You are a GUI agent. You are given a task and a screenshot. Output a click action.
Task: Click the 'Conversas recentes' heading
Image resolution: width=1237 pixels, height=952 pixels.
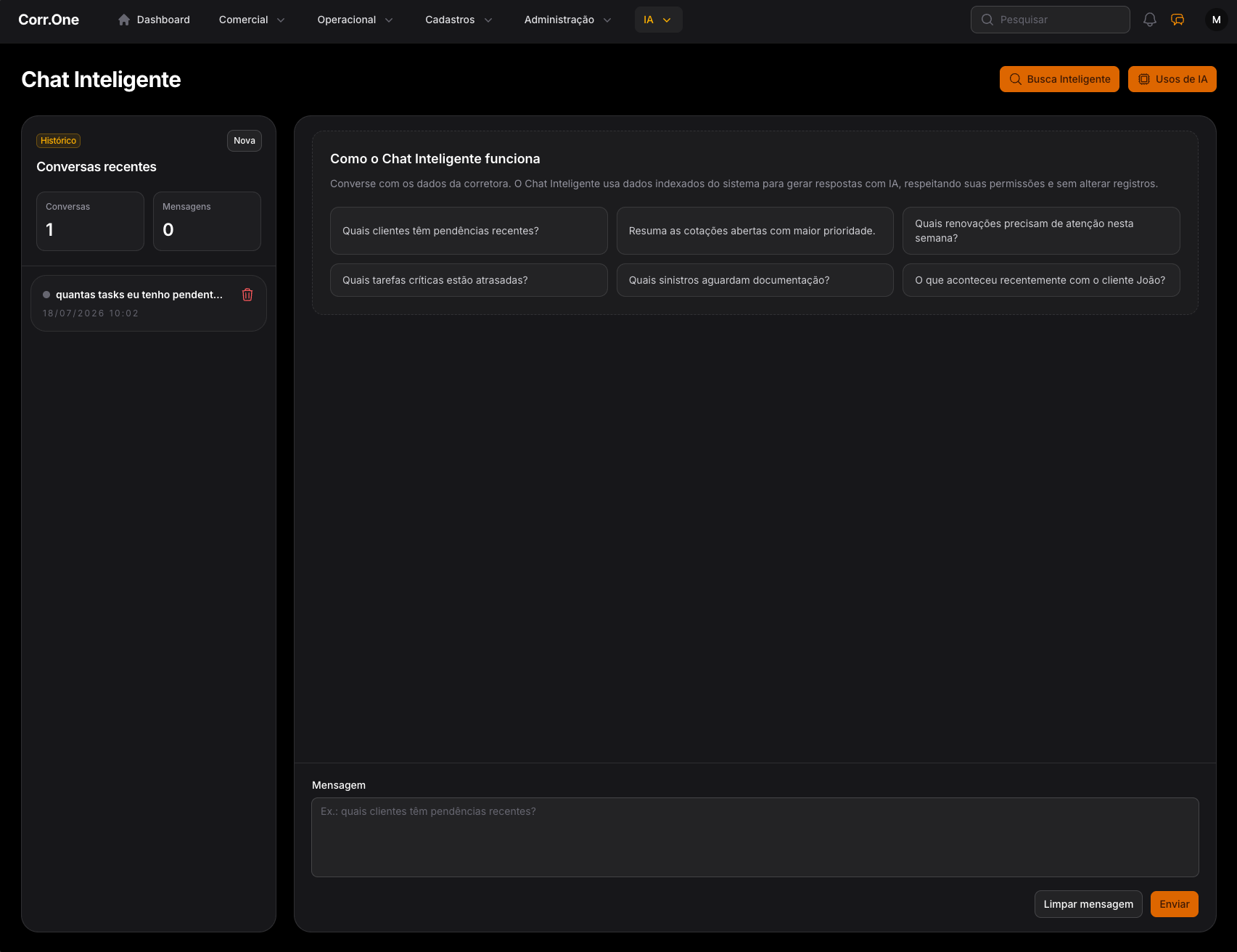point(96,167)
